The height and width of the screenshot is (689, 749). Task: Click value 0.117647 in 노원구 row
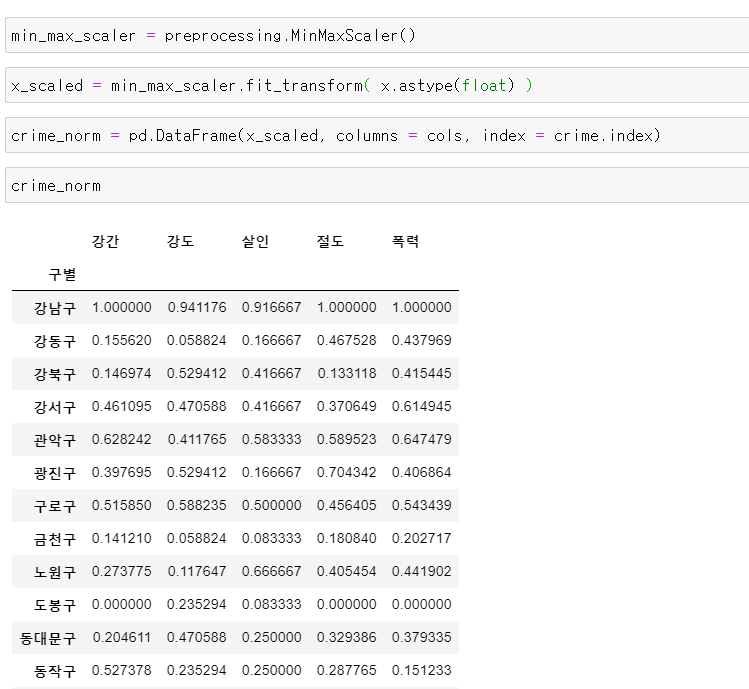197,571
